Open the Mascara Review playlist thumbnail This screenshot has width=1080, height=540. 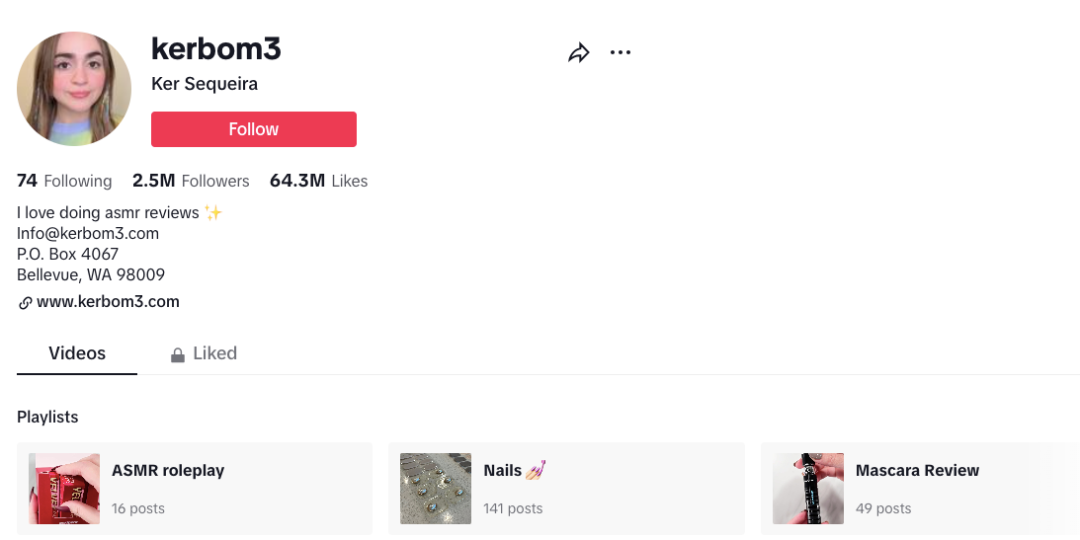coord(808,488)
